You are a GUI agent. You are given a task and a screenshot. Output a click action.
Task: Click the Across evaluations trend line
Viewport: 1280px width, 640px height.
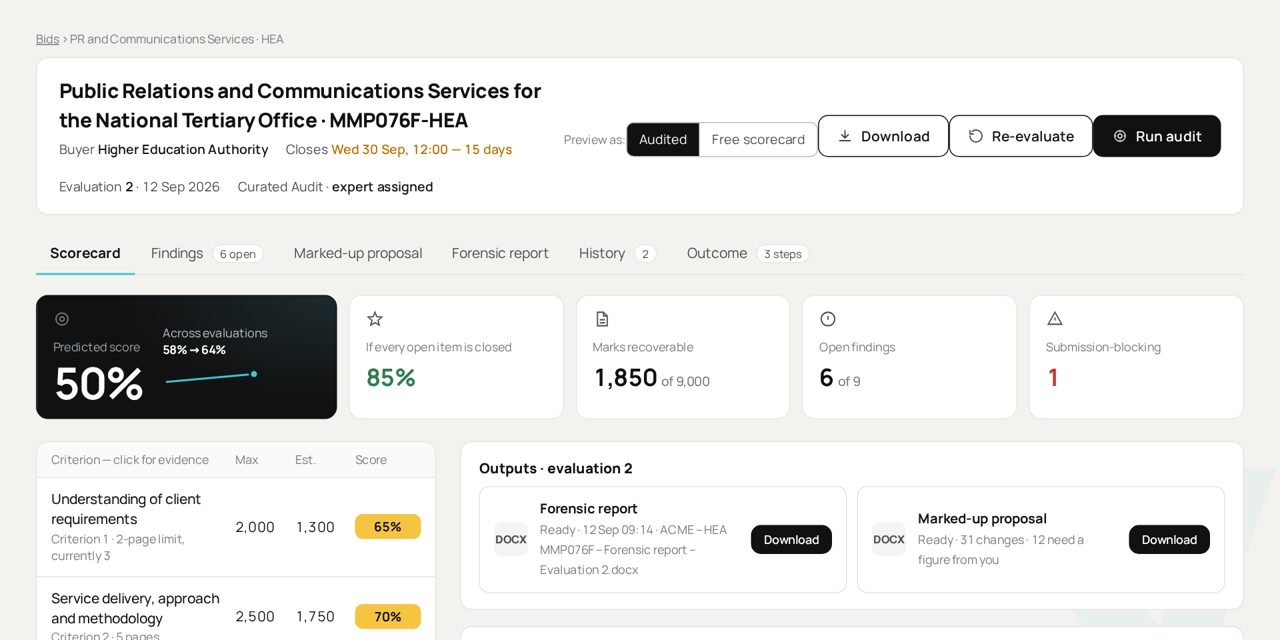click(212, 377)
